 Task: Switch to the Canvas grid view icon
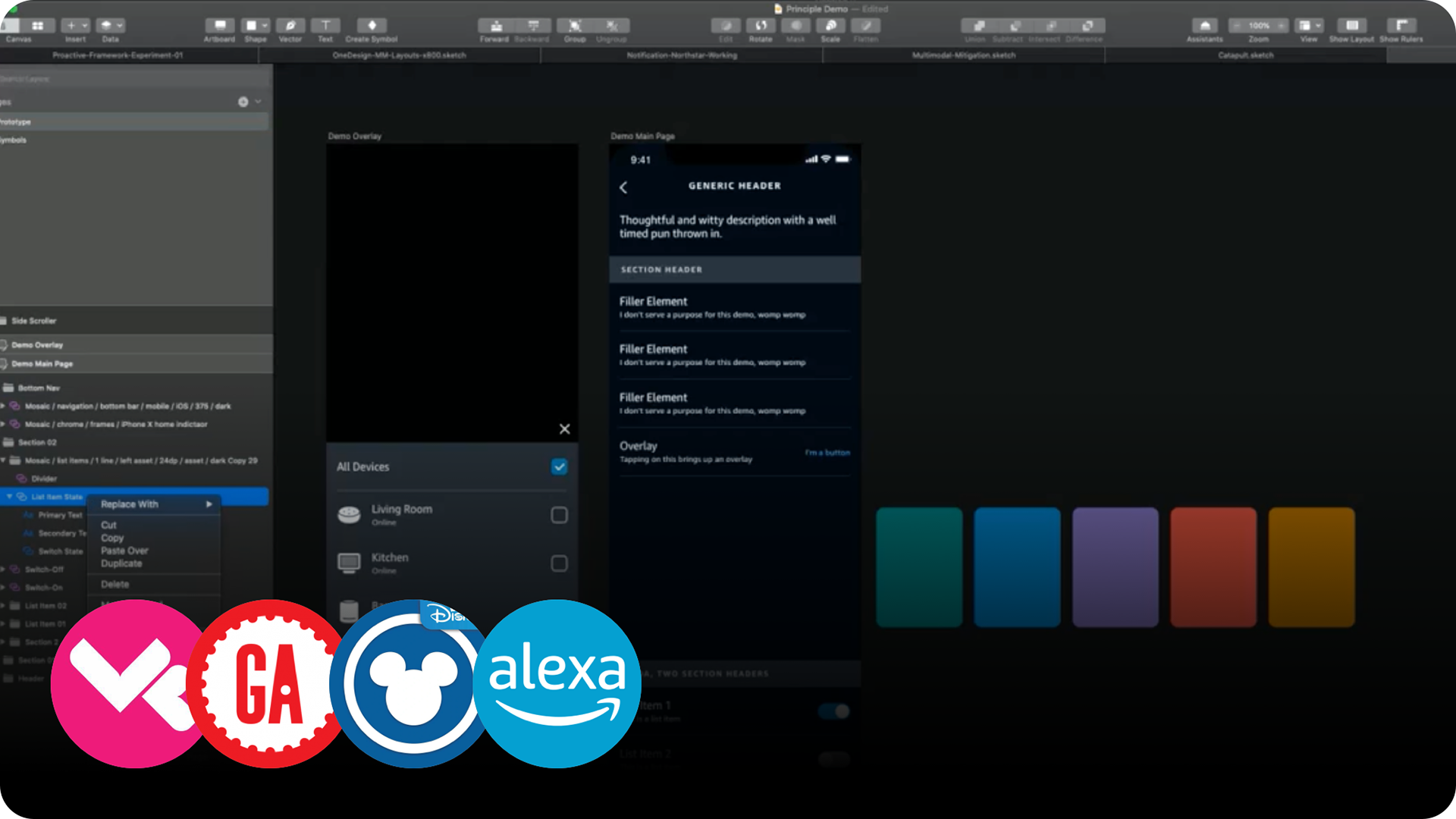[x=37, y=26]
